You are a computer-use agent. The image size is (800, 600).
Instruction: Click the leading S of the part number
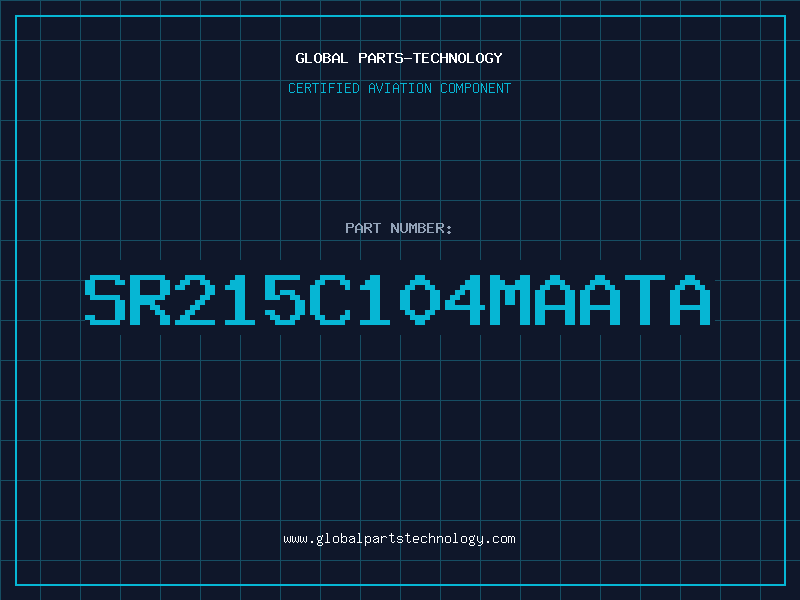(105, 300)
